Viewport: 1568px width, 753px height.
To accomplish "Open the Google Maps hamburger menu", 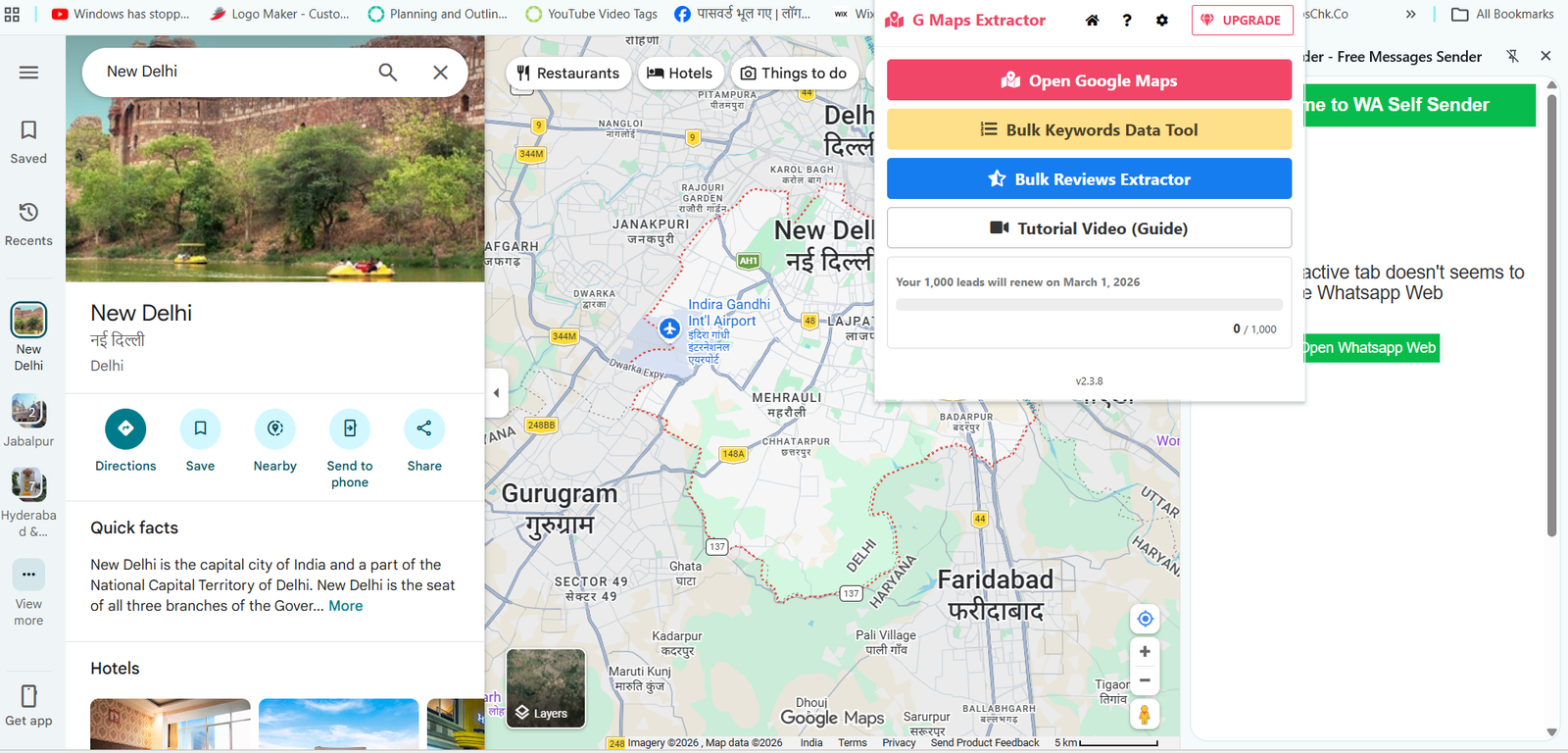I will (28, 73).
